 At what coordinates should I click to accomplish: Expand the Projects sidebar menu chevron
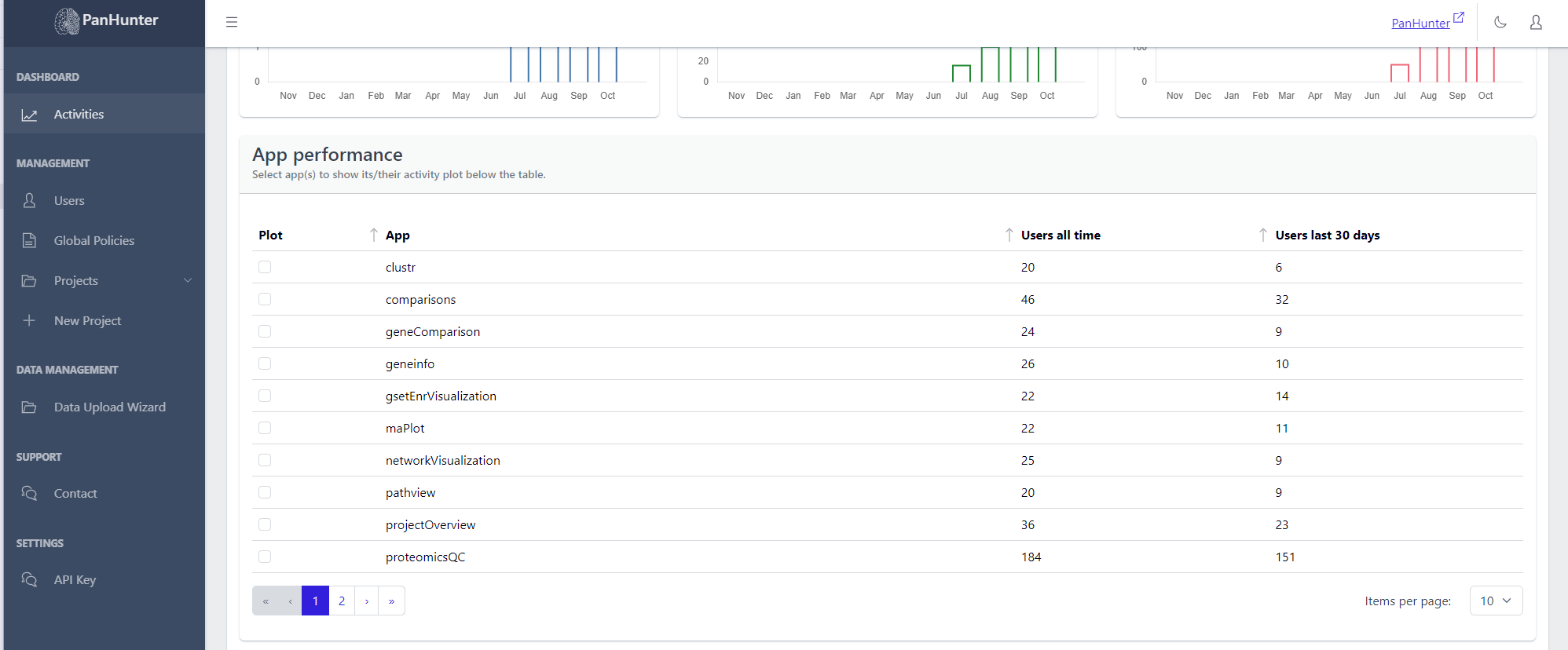coord(188,280)
